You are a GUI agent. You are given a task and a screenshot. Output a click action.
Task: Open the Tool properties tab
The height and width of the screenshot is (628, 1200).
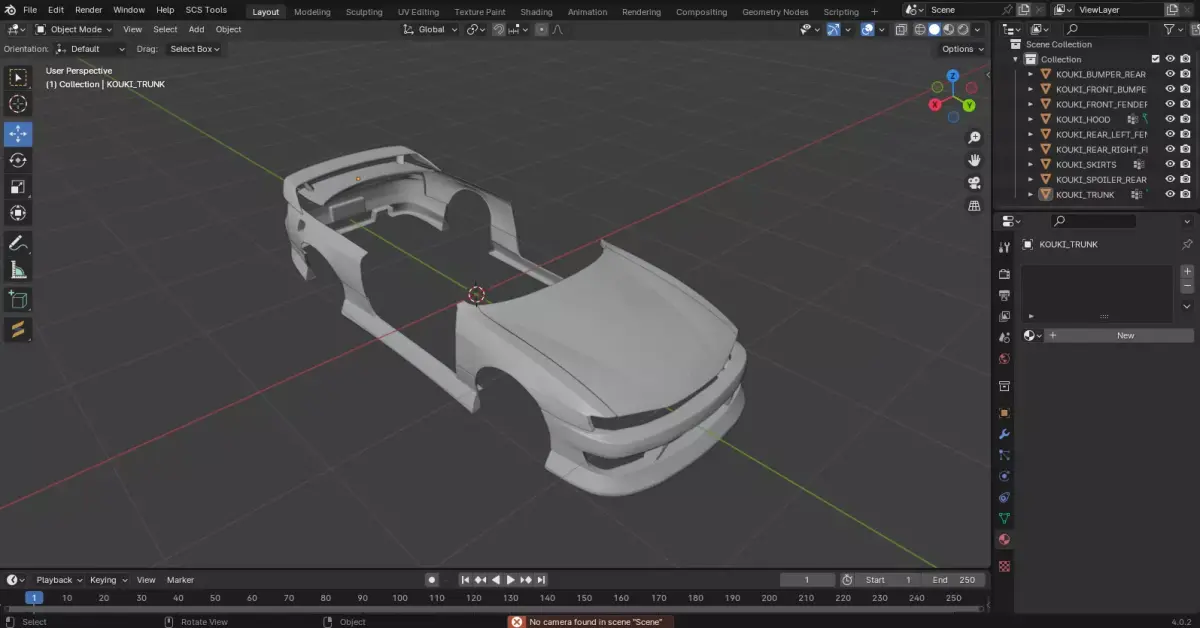point(1004,247)
